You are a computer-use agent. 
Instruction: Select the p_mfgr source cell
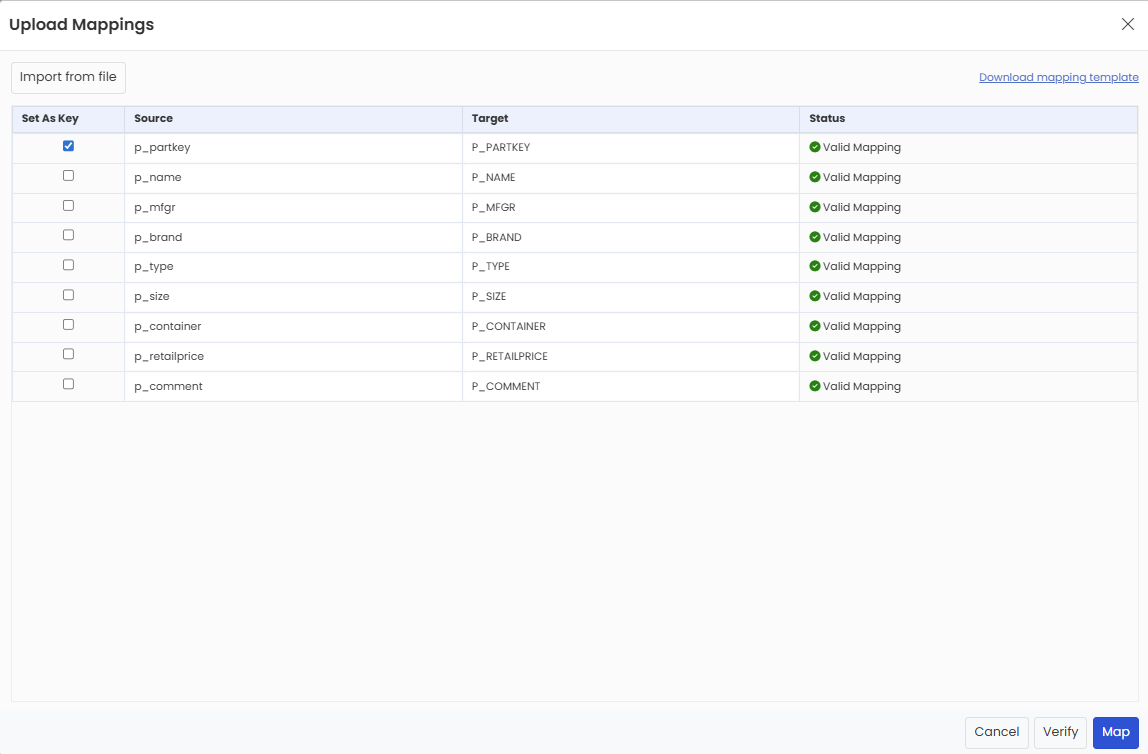point(294,208)
